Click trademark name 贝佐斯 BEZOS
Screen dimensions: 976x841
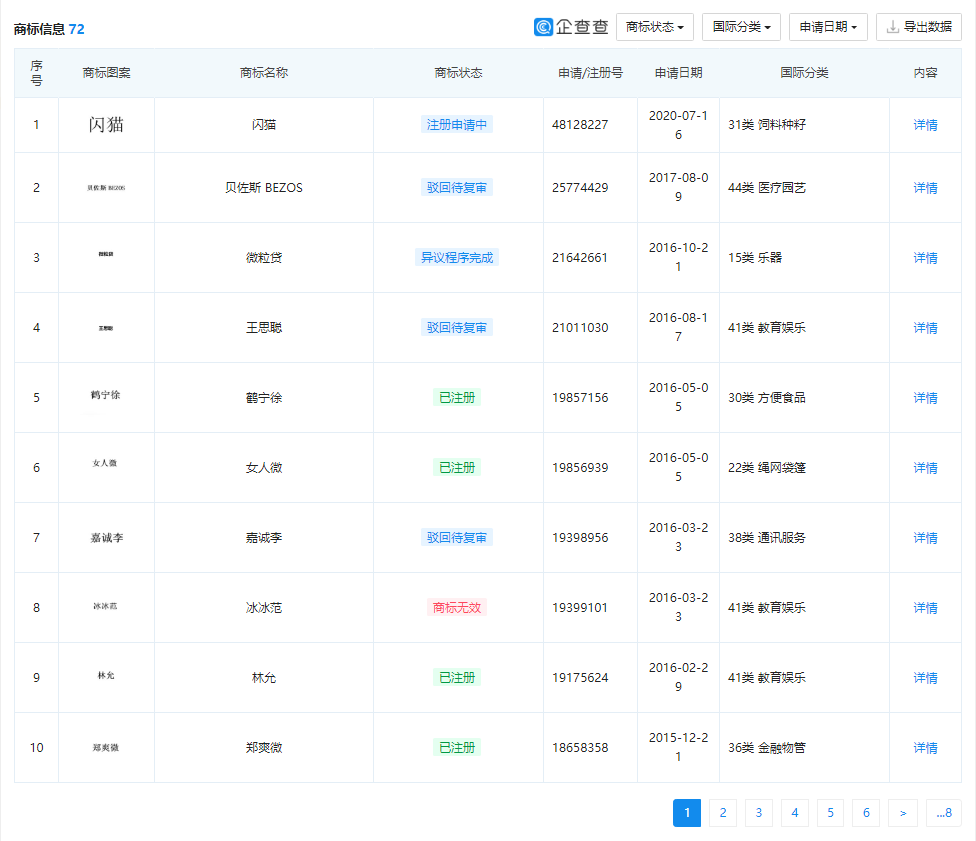pos(264,188)
